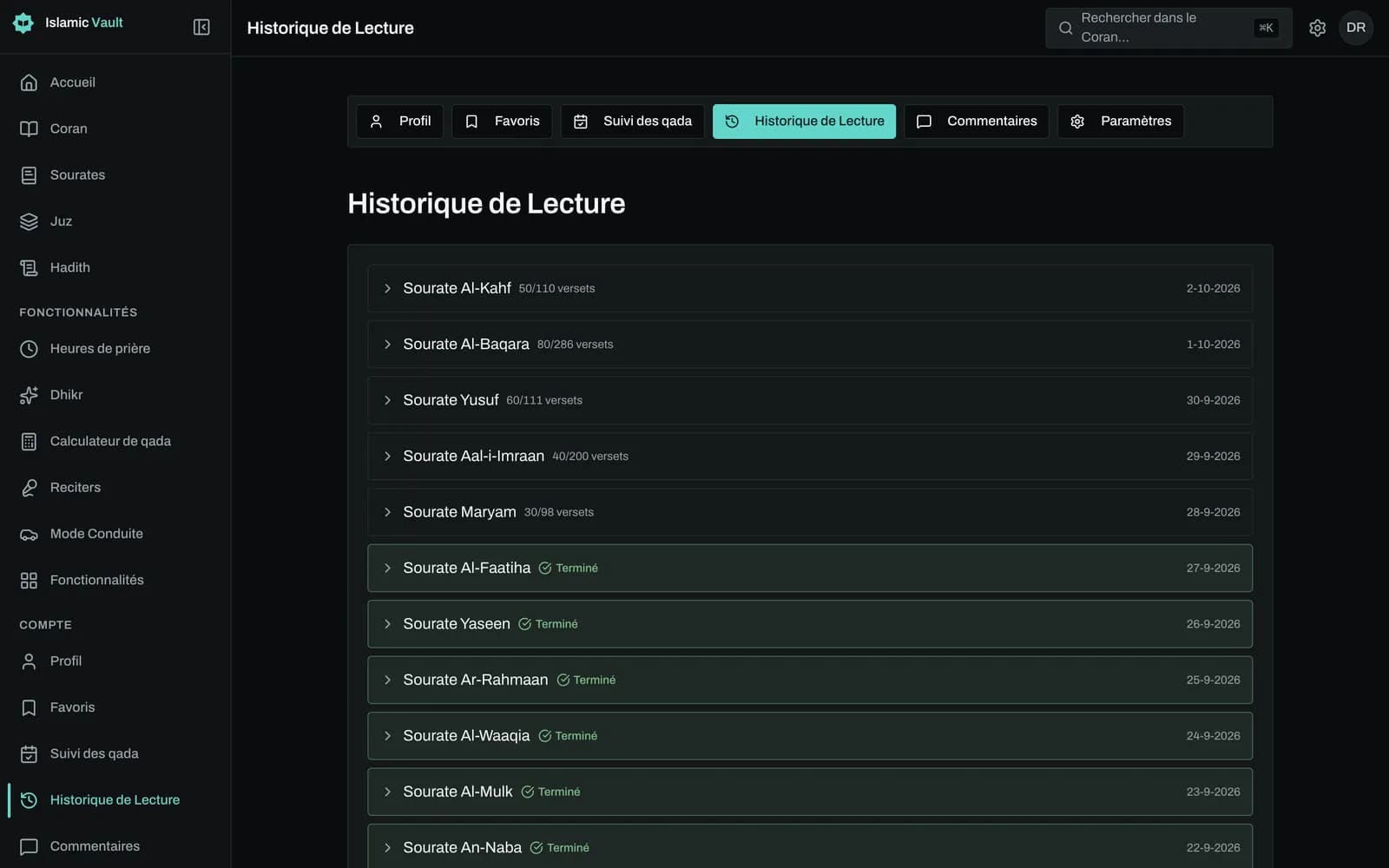This screenshot has height=868, width=1389.
Task: Click the Sourate Yaseen row title
Action: tap(457, 624)
